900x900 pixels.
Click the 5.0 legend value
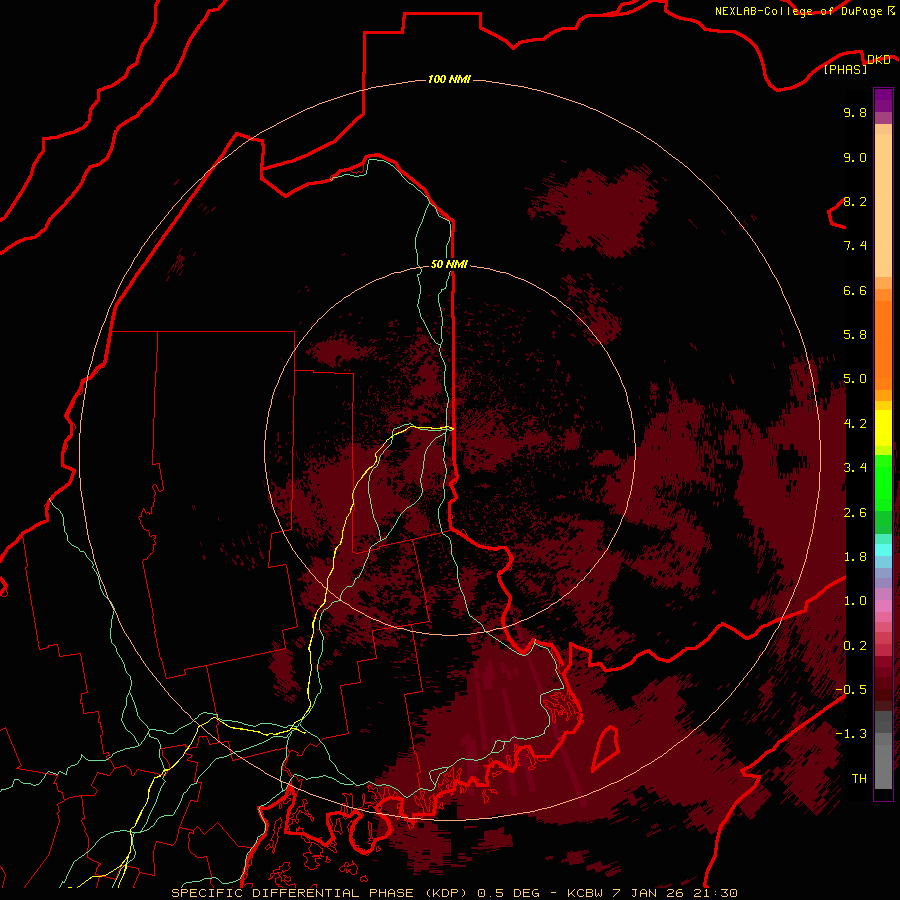[x=855, y=379]
